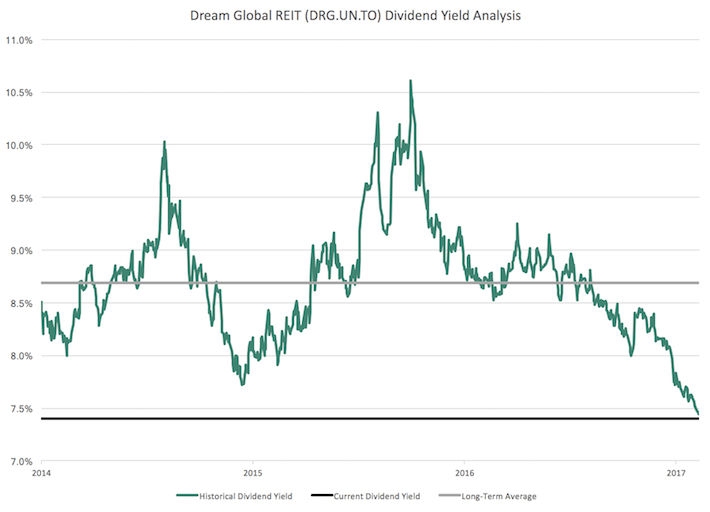
Task: Click the black Current Dividend Yield legend line
Action: [x=322, y=496]
